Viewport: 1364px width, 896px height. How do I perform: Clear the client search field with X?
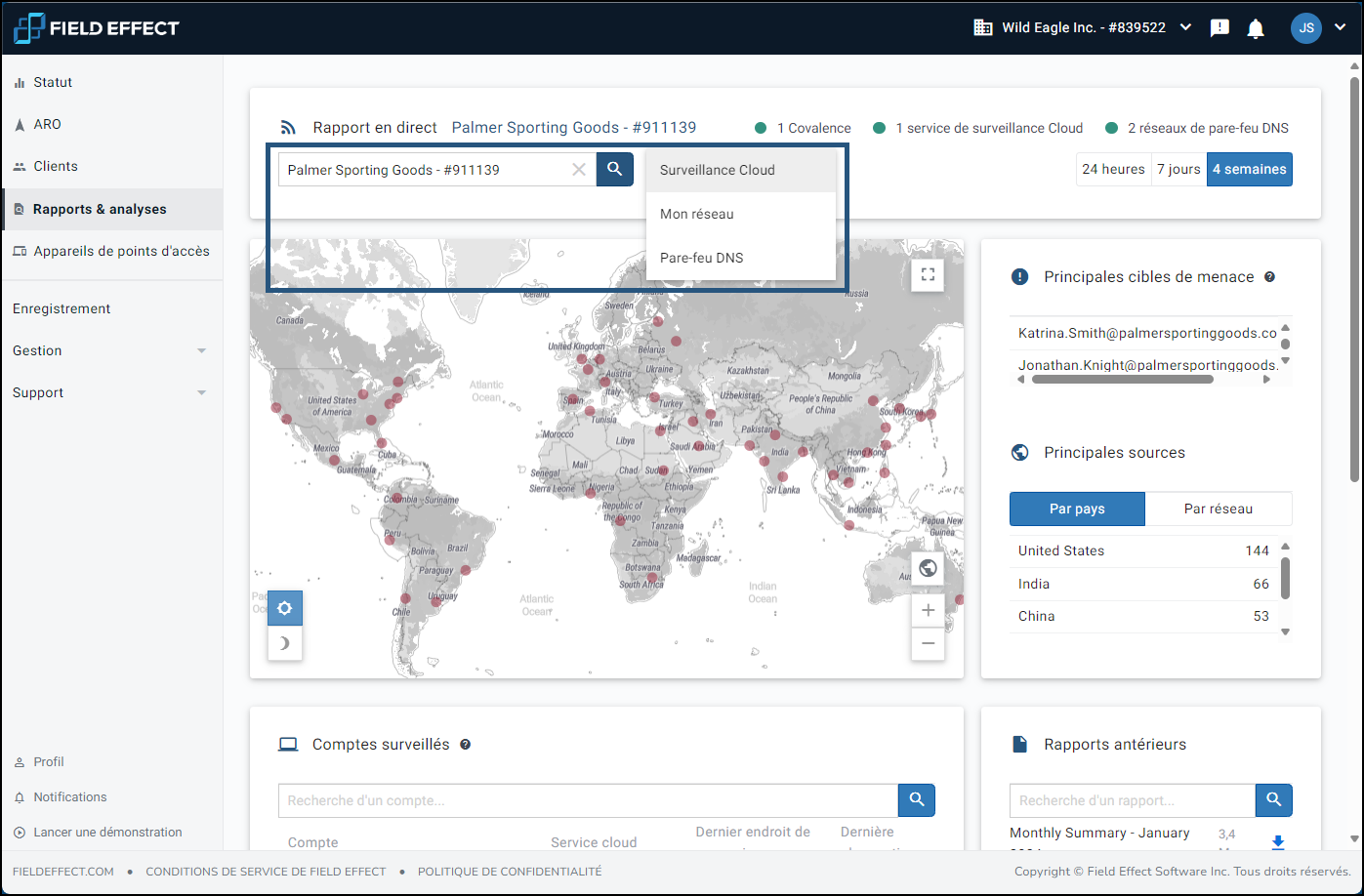[579, 170]
